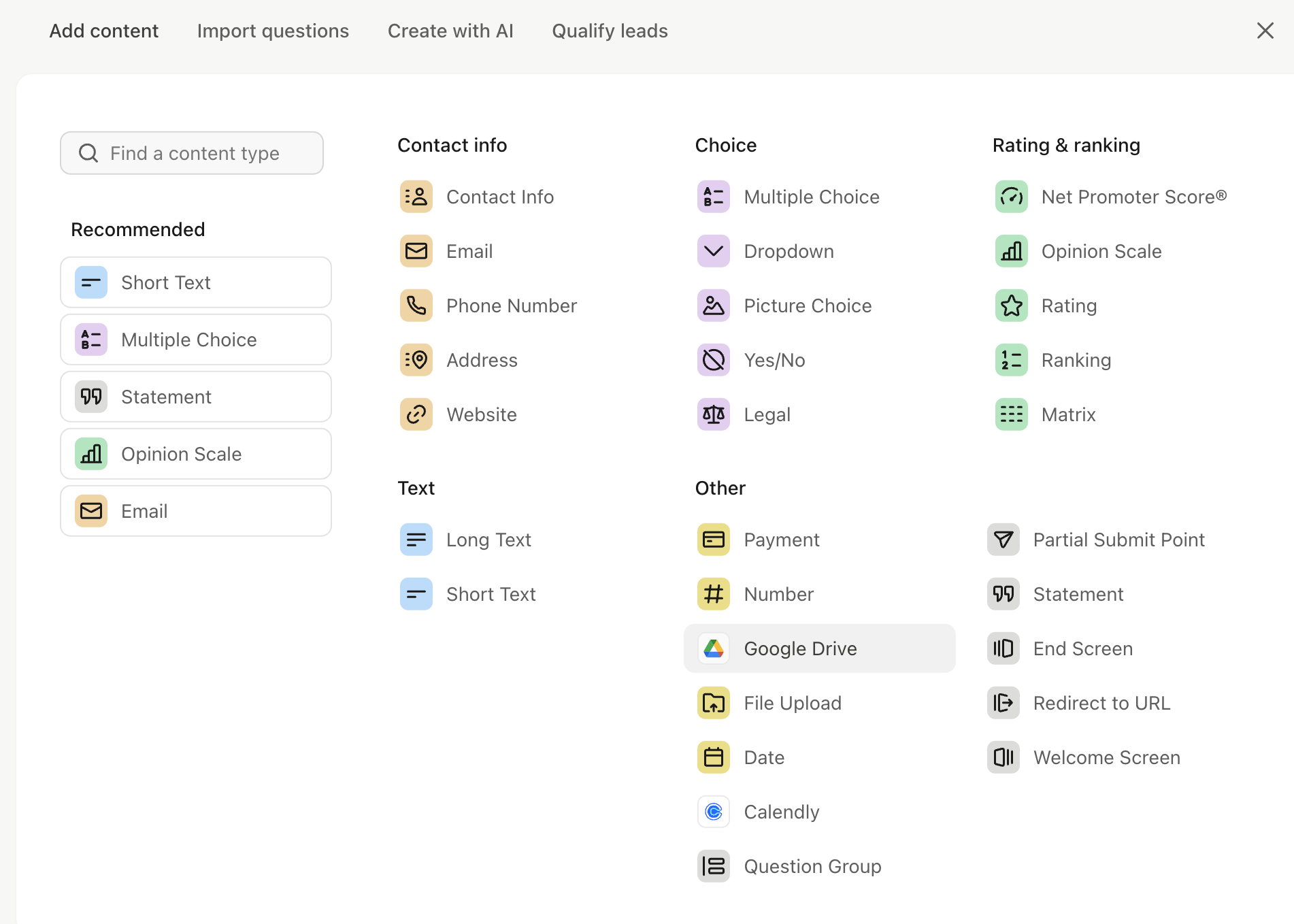Select the Payment card icon

pyautogui.click(x=714, y=540)
